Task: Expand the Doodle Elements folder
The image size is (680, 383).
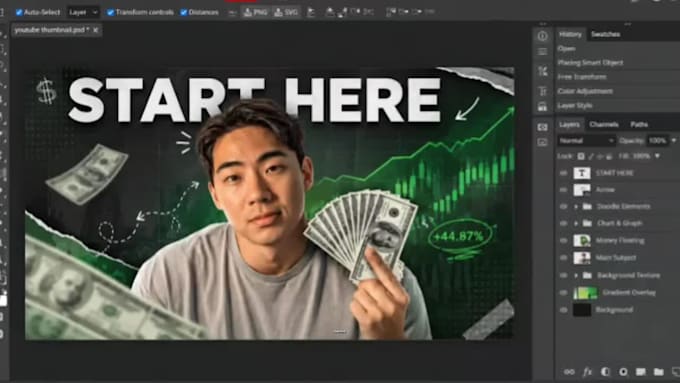Action: coord(576,206)
